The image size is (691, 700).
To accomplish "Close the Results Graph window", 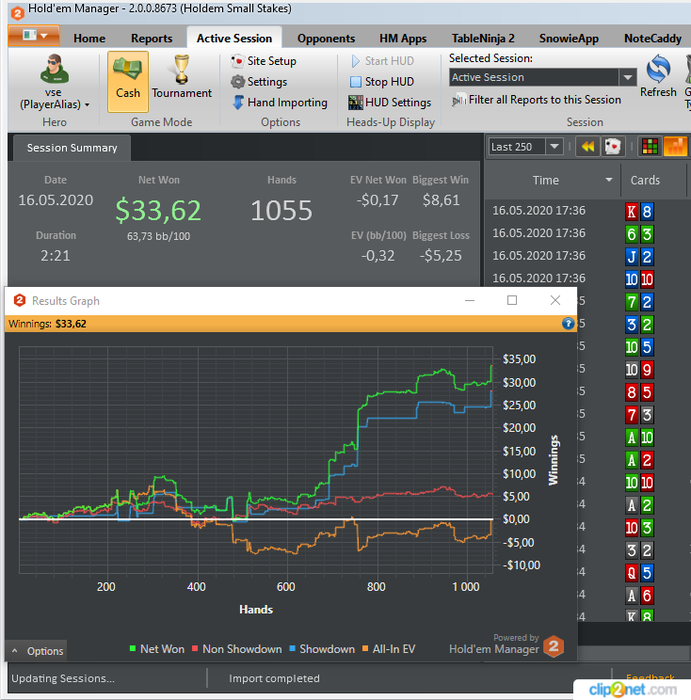I will coord(555,300).
